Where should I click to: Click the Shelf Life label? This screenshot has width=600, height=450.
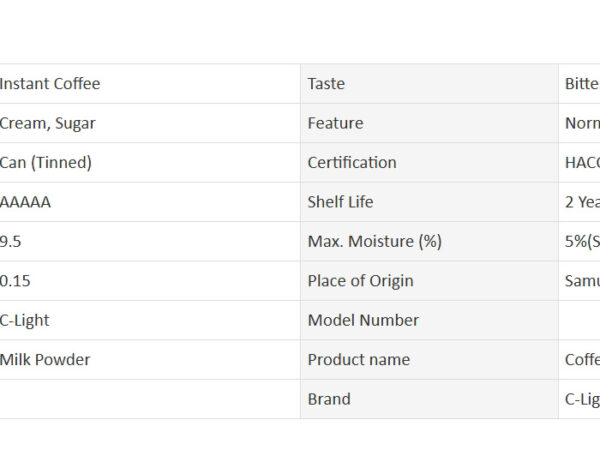click(x=340, y=202)
